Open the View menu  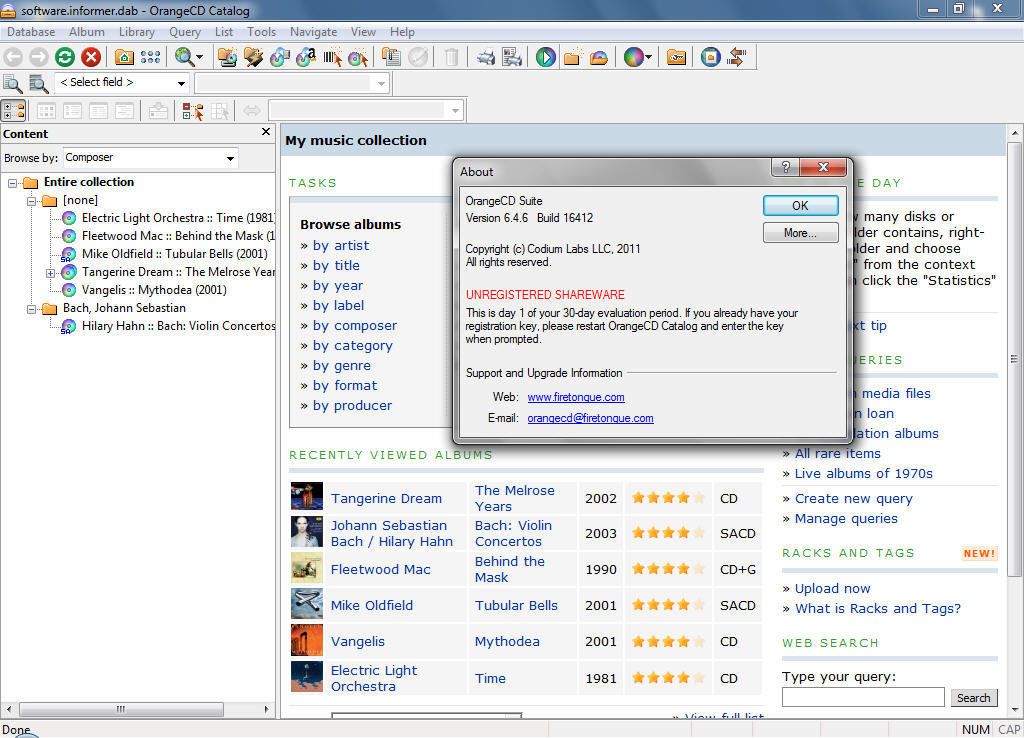tap(363, 32)
